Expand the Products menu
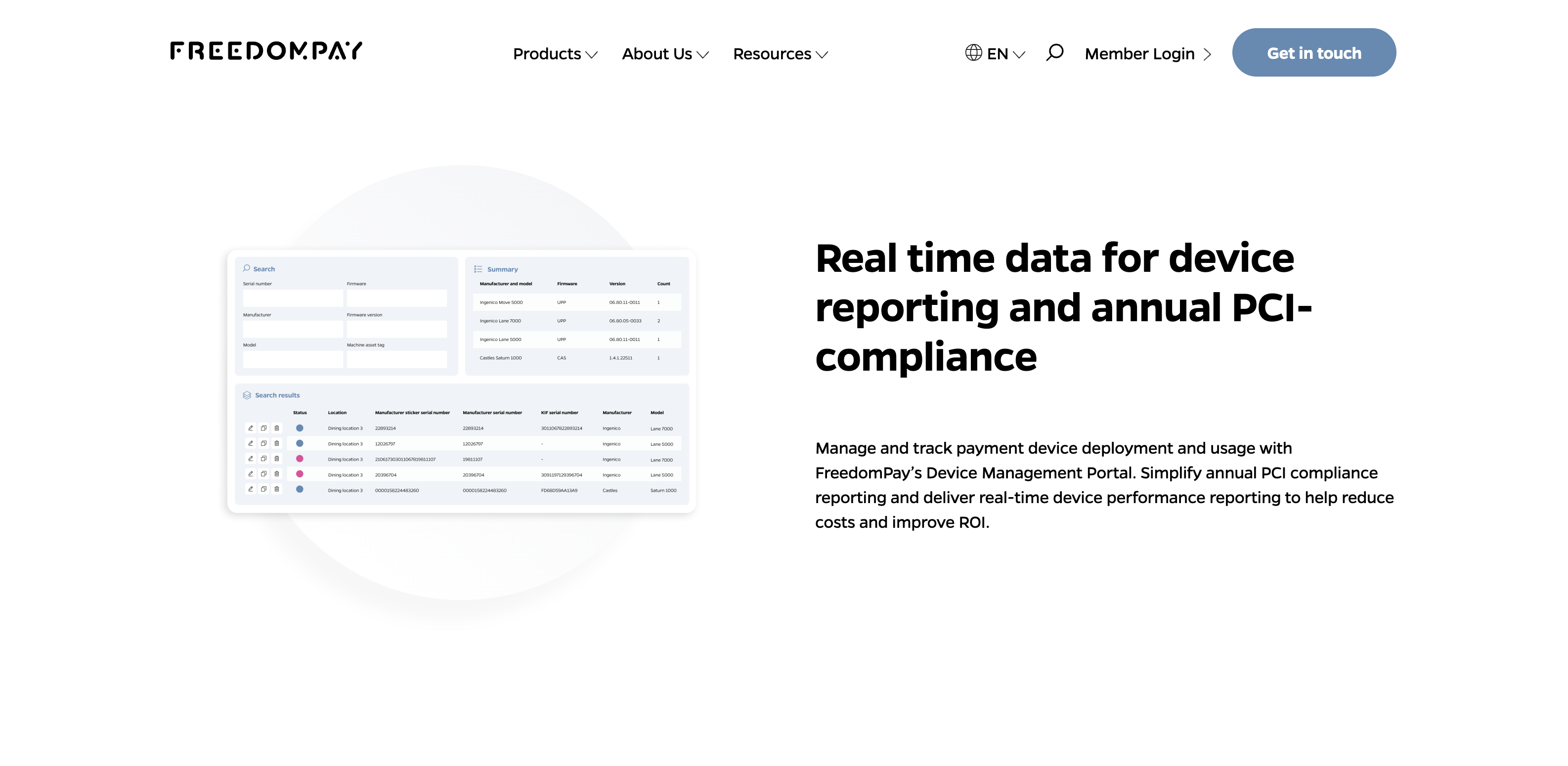 pyautogui.click(x=555, y=53)
